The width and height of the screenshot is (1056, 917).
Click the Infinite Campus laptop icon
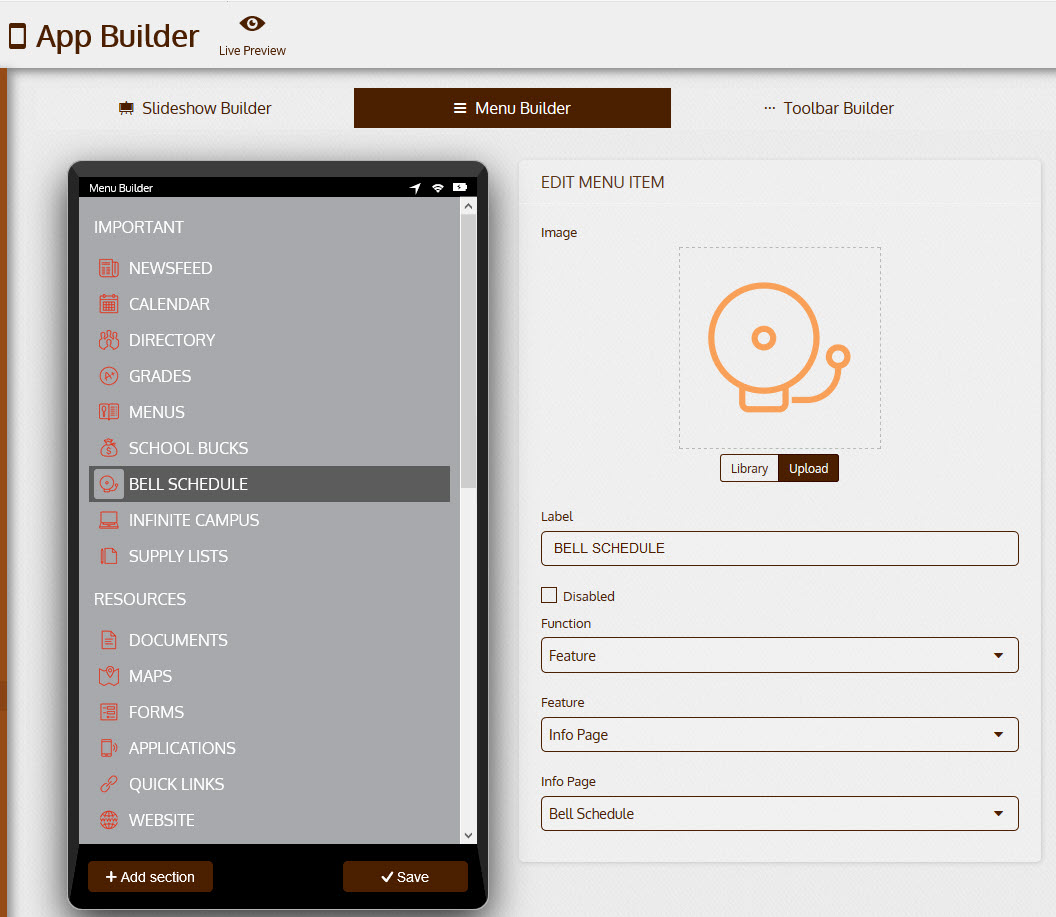pos(108,520)
